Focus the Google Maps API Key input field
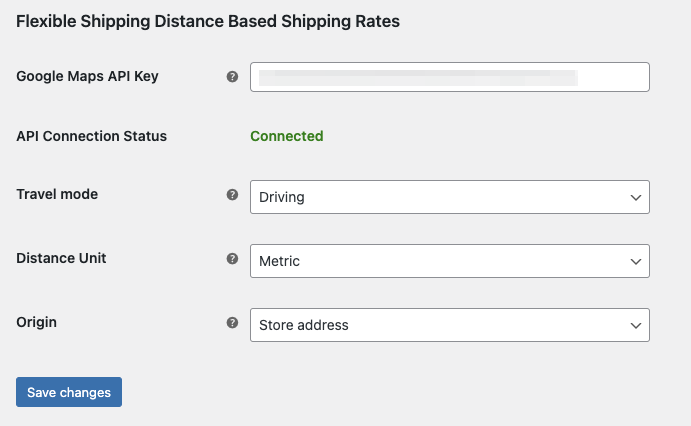 (450, 77)
